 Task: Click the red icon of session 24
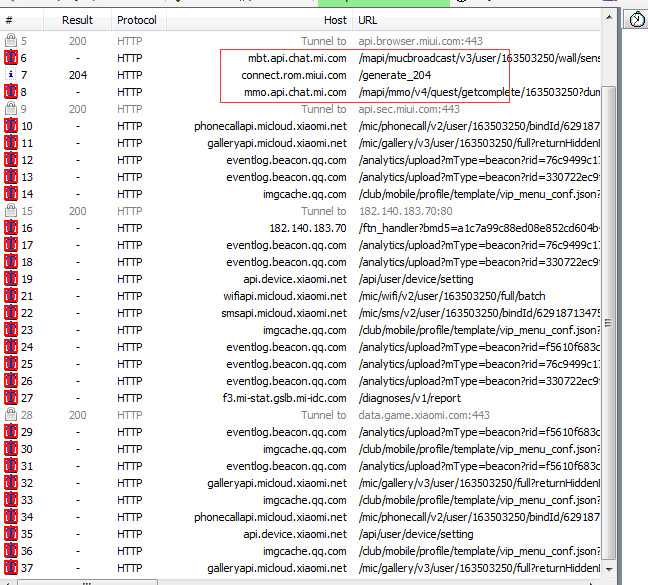point(11,347)
